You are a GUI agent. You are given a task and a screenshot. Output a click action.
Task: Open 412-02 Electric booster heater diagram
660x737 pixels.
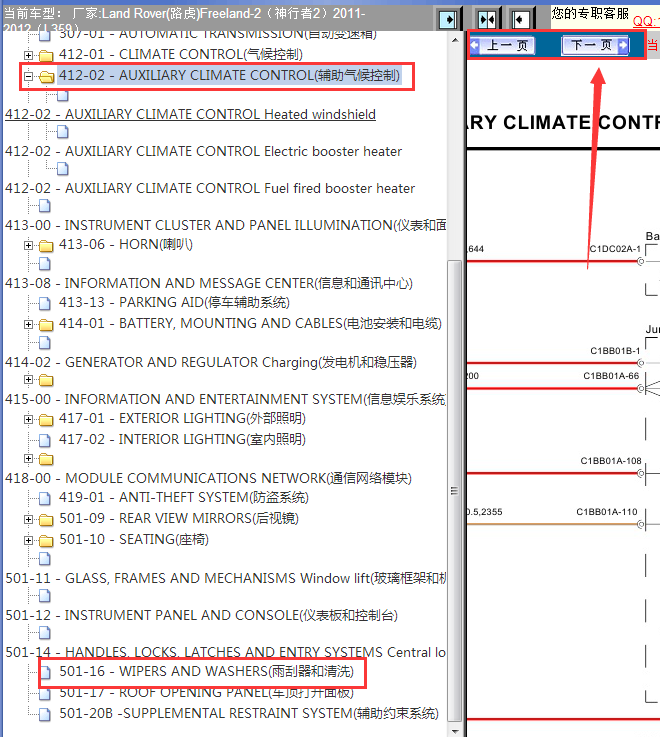(x=203, y=151)
